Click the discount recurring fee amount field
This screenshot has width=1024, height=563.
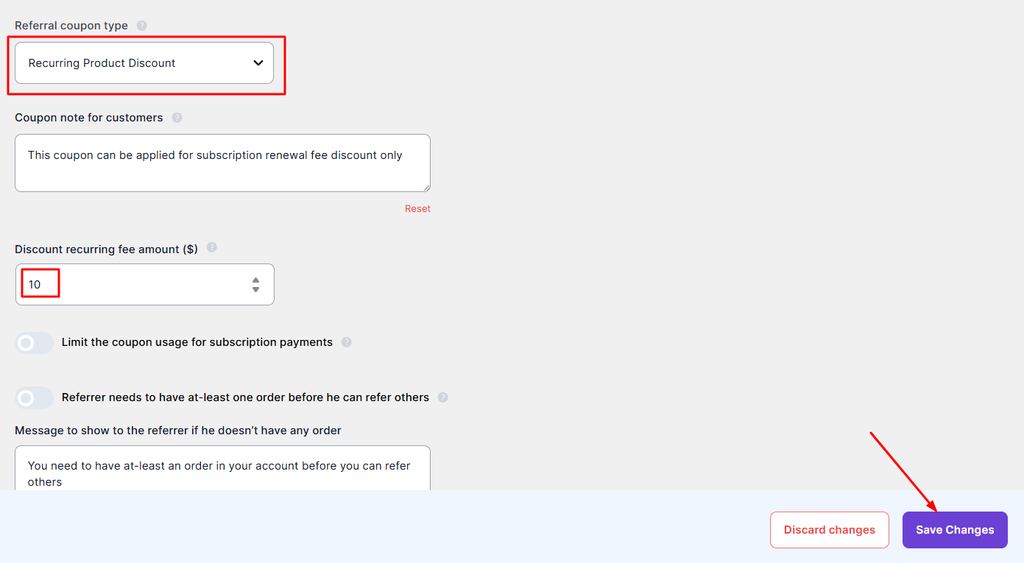(144, 285)
